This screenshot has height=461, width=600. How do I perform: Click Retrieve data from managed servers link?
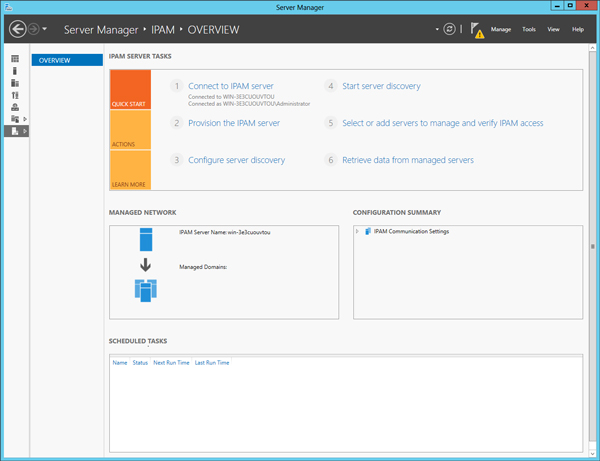click(408, 160)
